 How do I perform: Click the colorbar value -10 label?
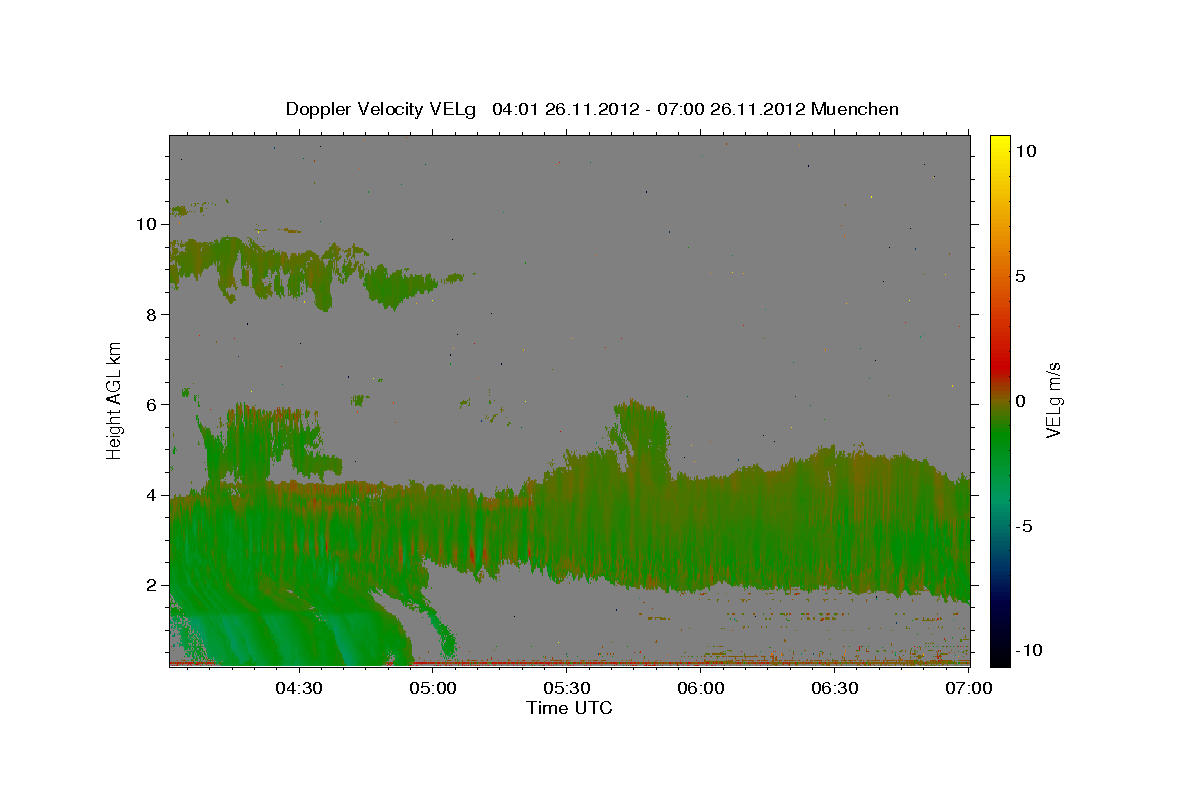1028,650
